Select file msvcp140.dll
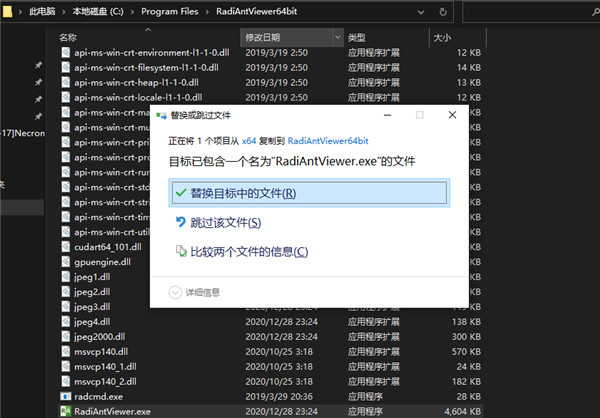600x418 pixels. [x=101, y=351]
